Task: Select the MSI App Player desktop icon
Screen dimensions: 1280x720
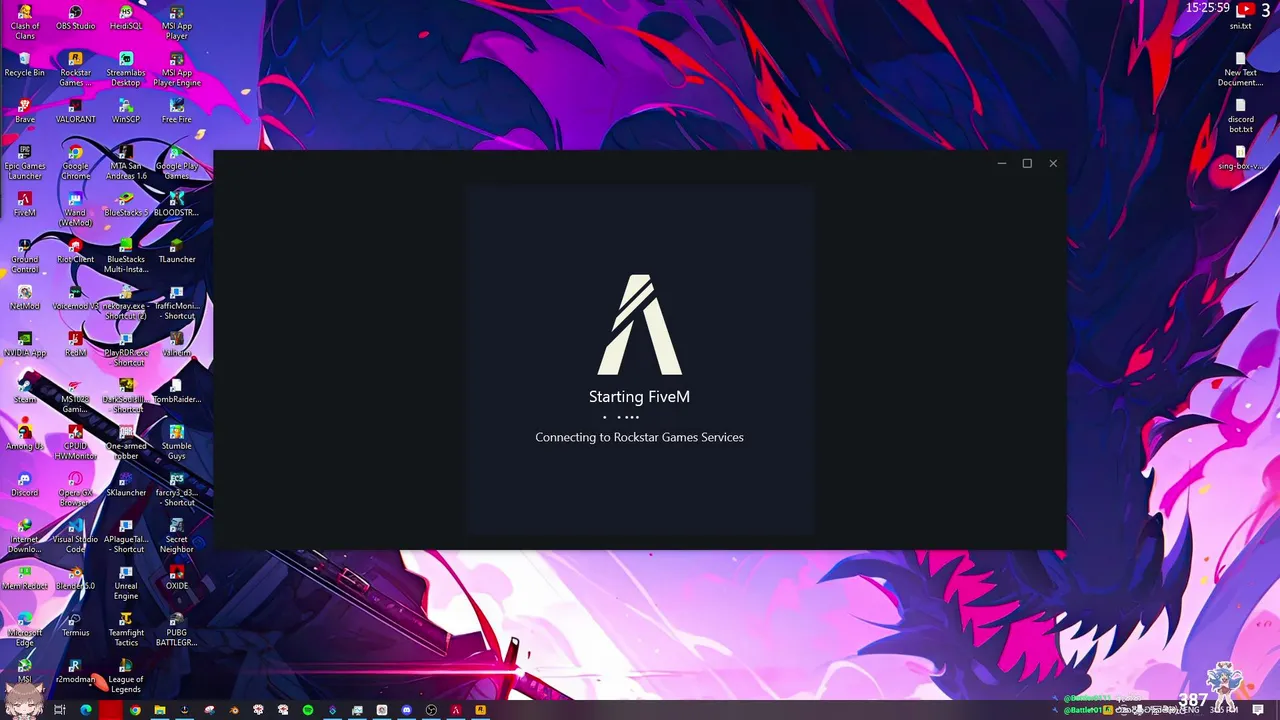Action: (177, 21)
